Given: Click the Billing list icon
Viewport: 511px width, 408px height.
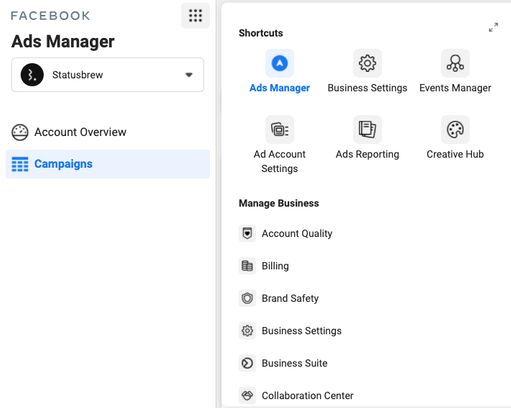Looking at the screenshot, I should pos(247,266).
